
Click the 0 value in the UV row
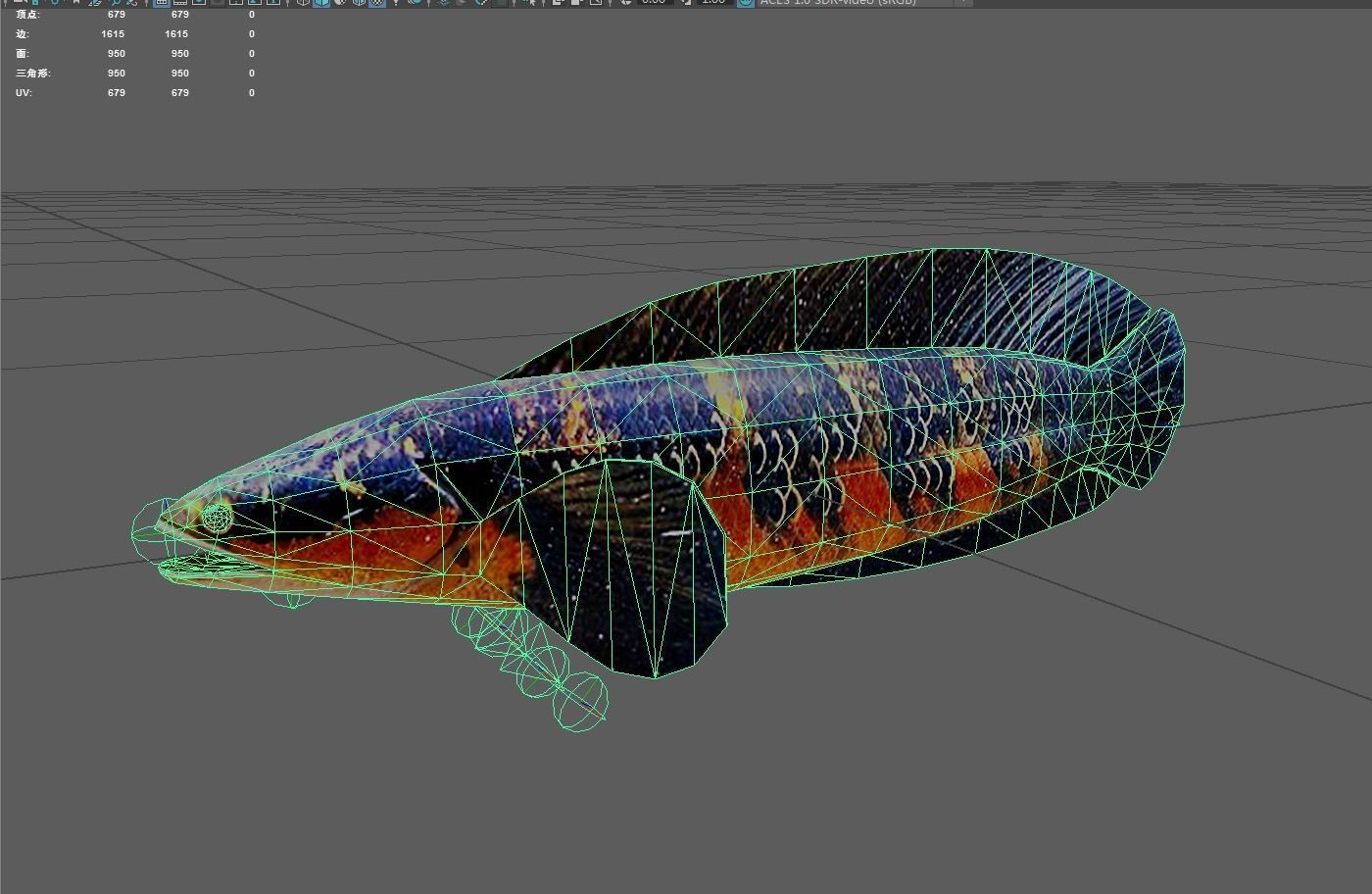(x=252, y=92)
